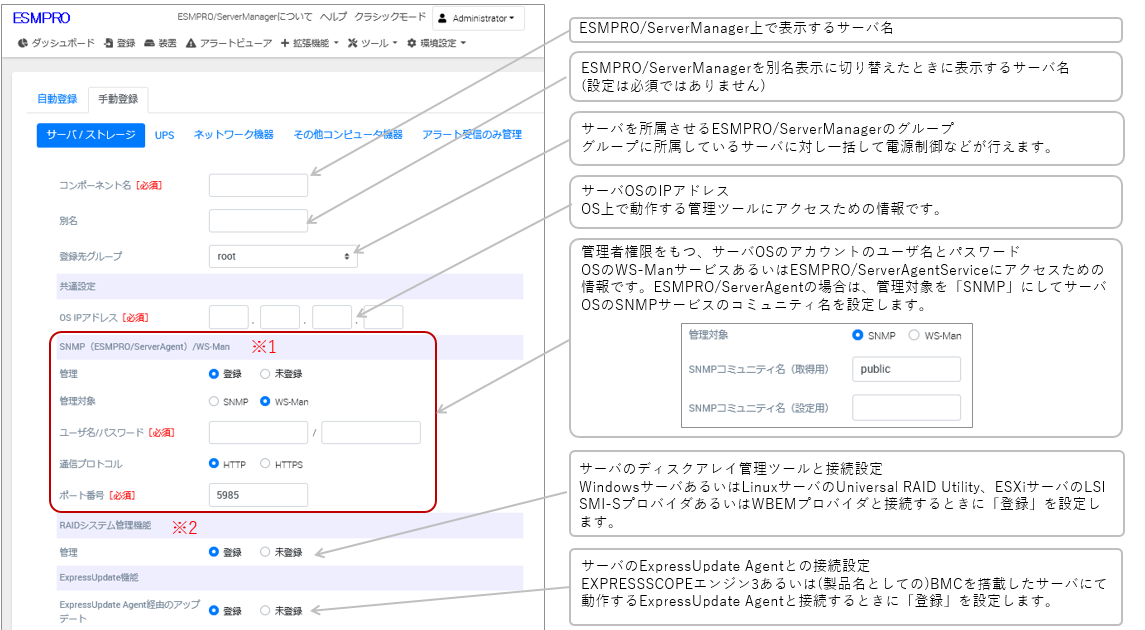This screenshot has height=630, width=1145.
Task: Open the ヘルプ link
Action: pyautogui.click(x=333, y=17)
